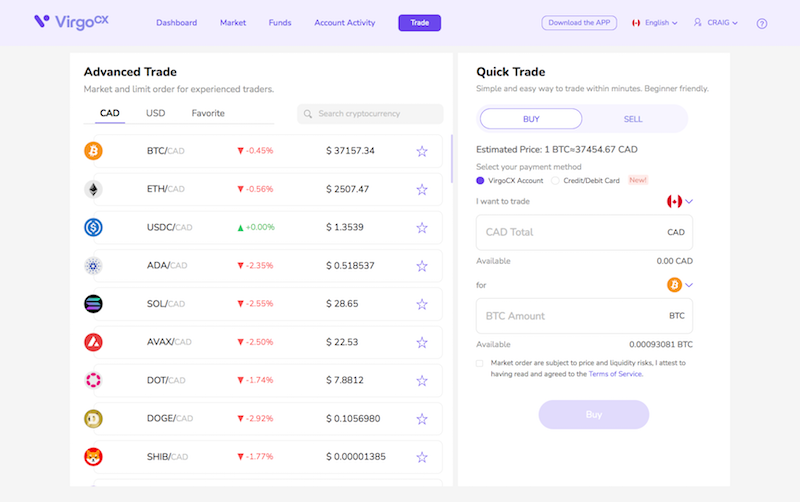800x502 pixels.
Task: Switch to the CAD market tab
Action: click(x=110, y=113)
